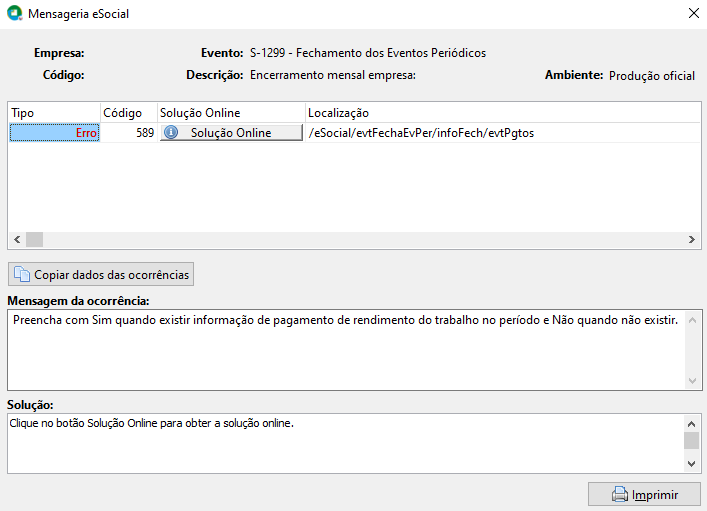Click the scroll up arrow in Solução box
Image resolution: width=707 pixels, height=511 pixels.
click(692, 424)
